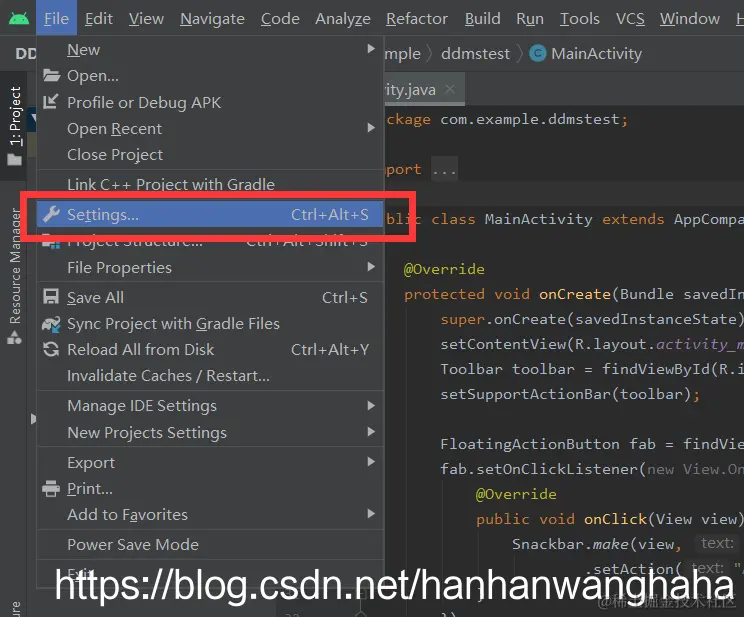The width and height of the screenshot is (744, 617).
Task: Select Print... menu entry
Action: point(210,488)
